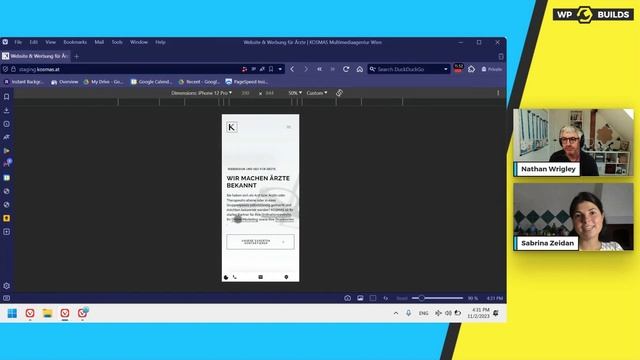This screenshot has width=640, height=360.
Task: Open the Mail menu
Action: point(99,42)
